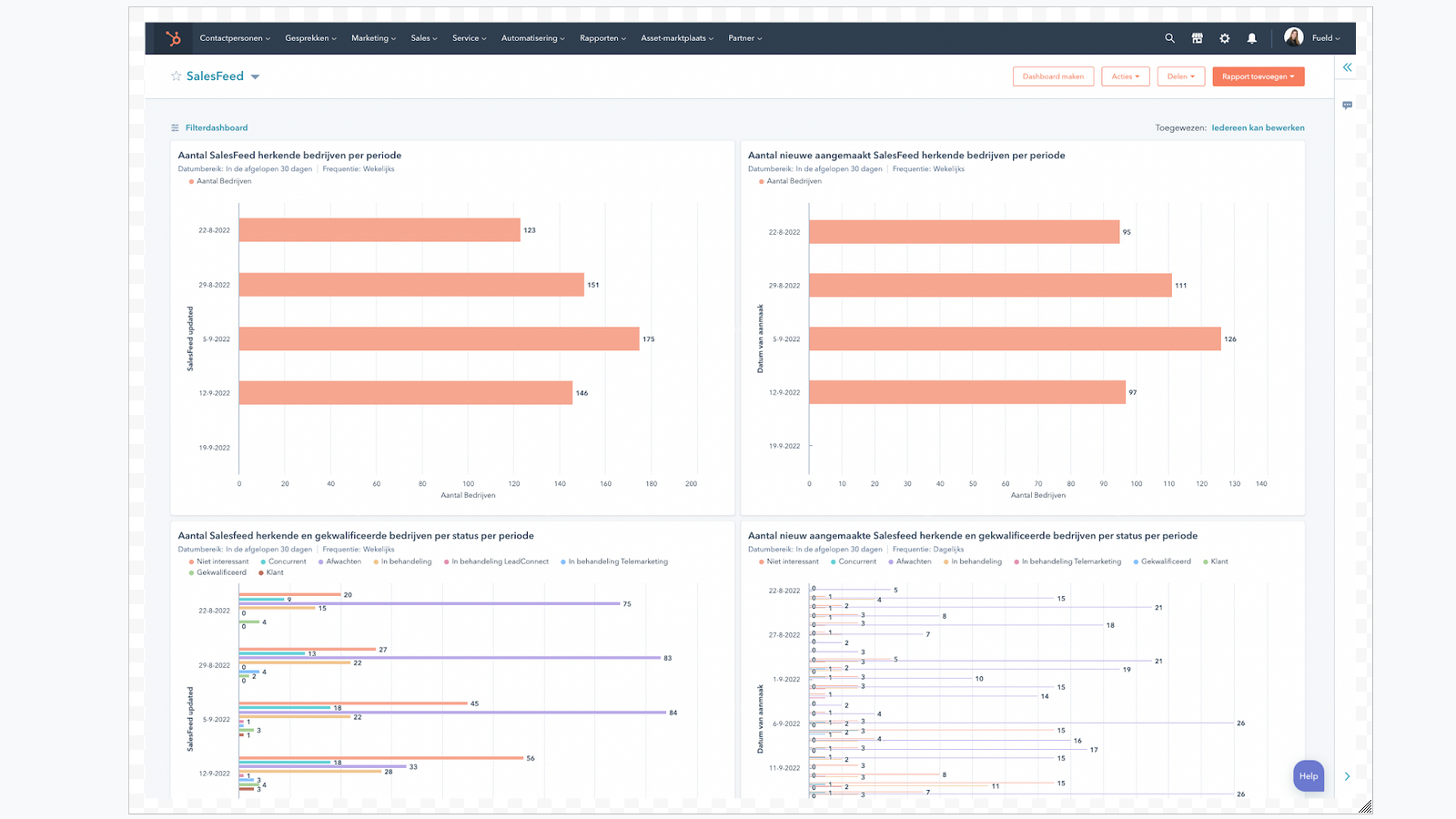This screenshot has width=1456, height=819.
Task: Open the Acties dropdown
Action: (1125, 76)
